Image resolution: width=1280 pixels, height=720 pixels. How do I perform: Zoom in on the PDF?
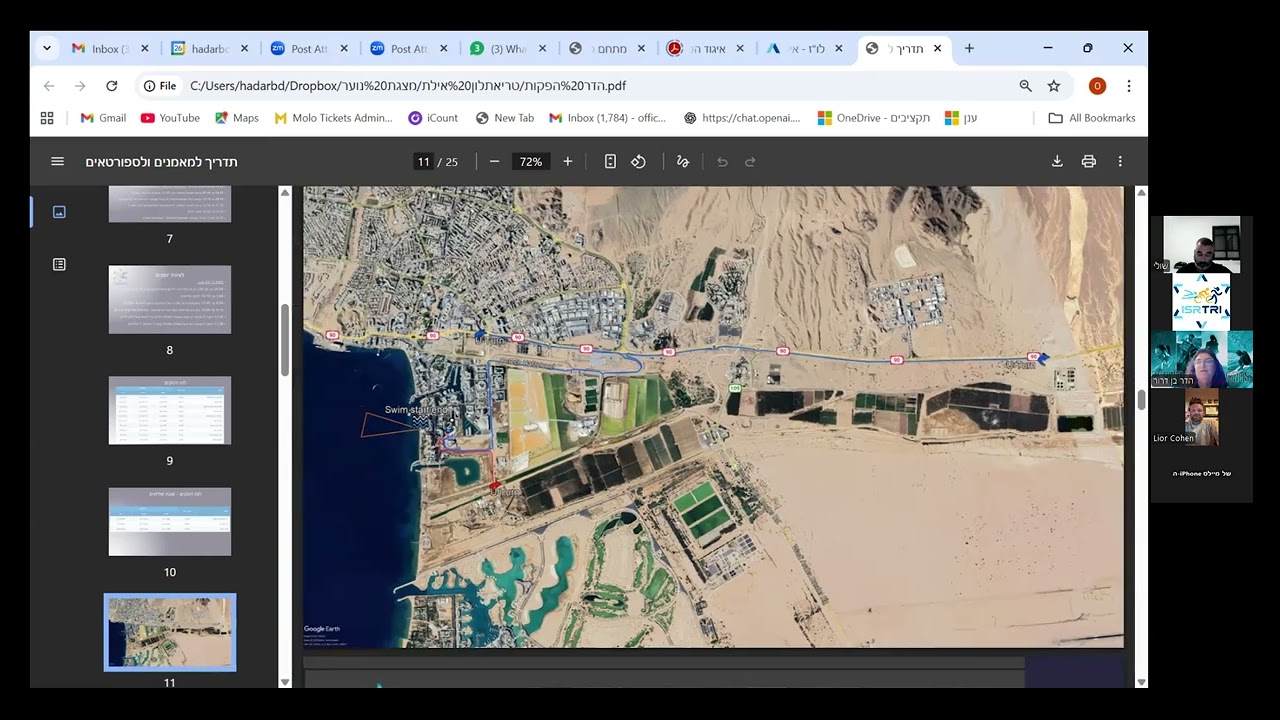(567, 162)
